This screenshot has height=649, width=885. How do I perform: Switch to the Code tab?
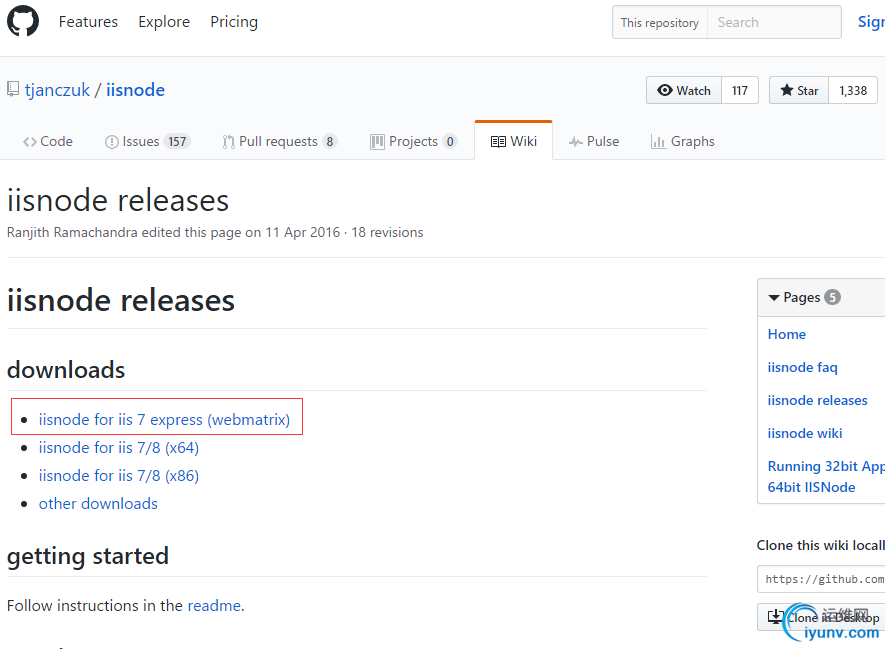click(x=48, y=141)
